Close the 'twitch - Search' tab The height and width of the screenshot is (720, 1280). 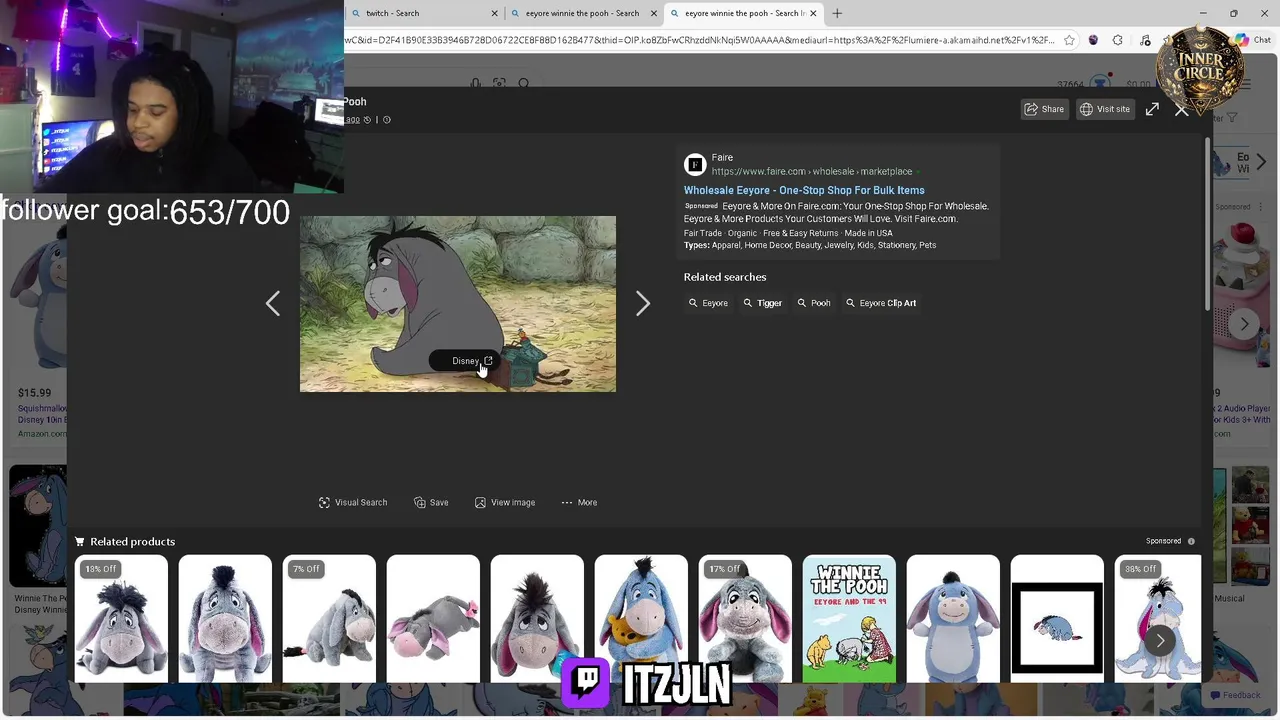[494, 13]
